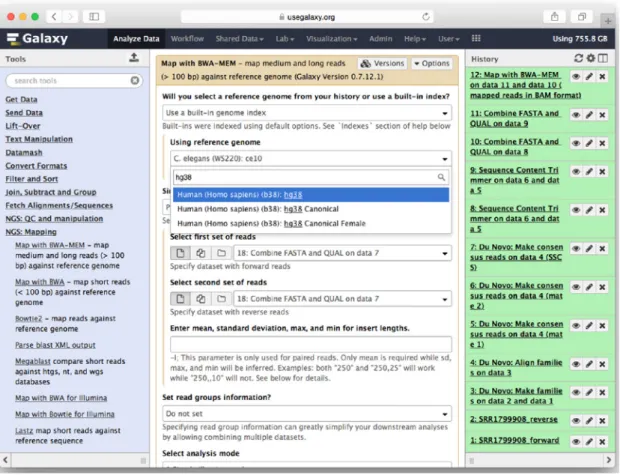Open the tool Options dropdown
620x475 pixels.
pos(432,63)
